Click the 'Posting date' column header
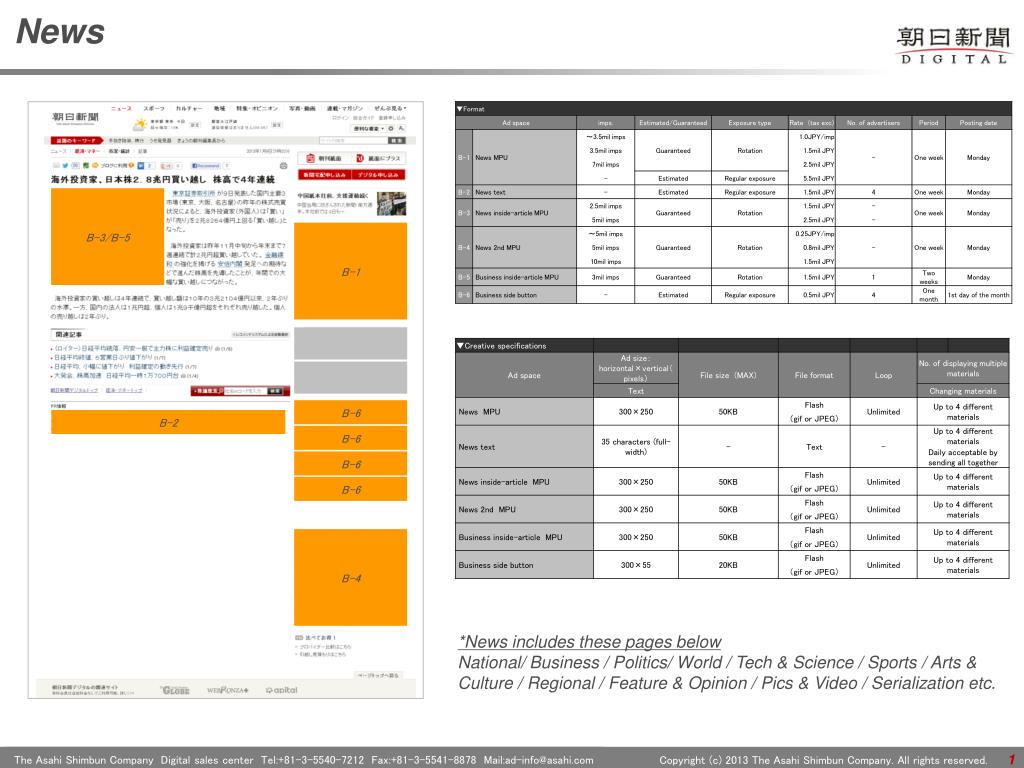The height and width of the screenshot is (768, 1024). point(978,123)
